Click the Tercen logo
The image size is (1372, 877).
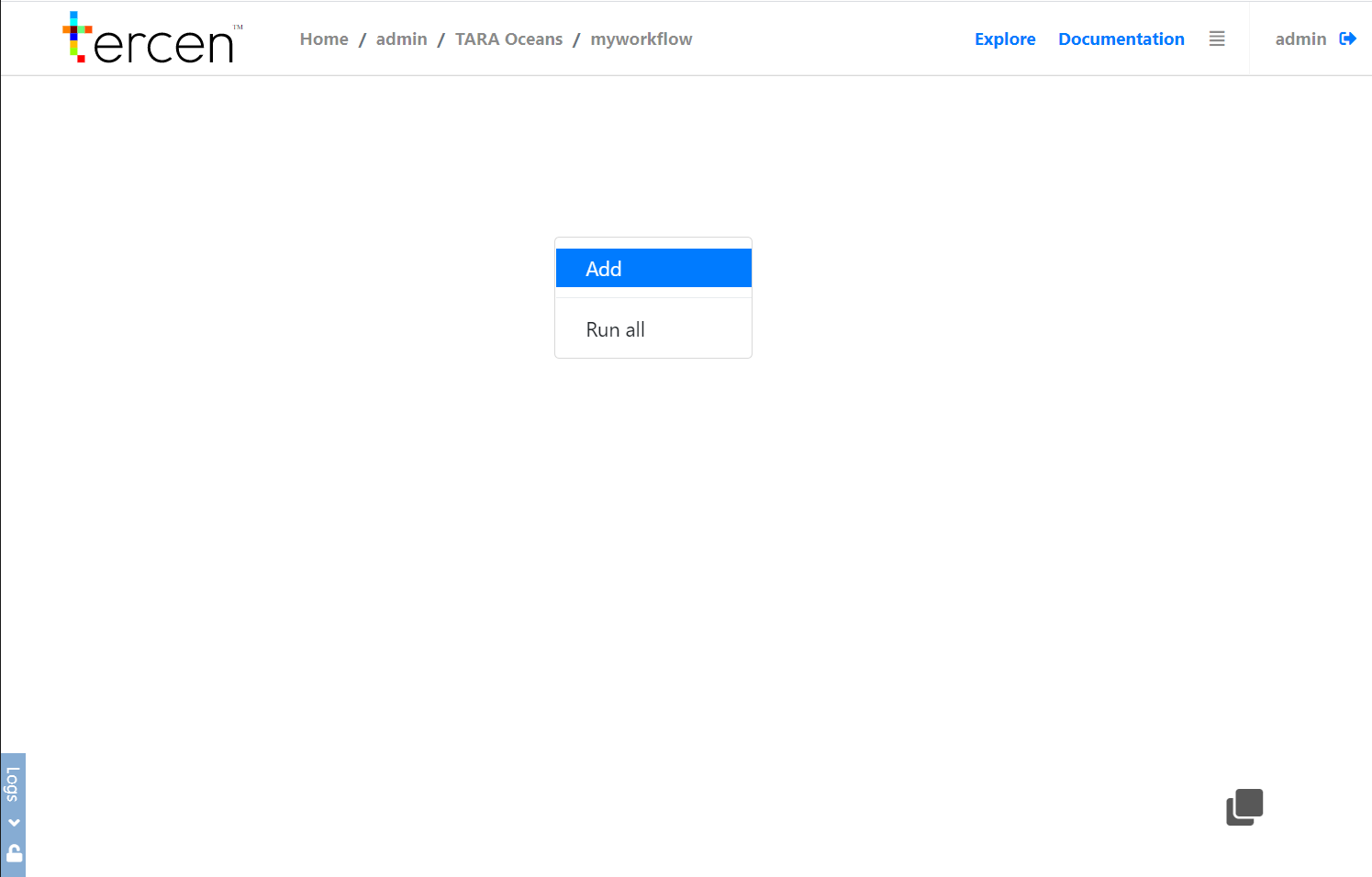[x=152, y=38]
